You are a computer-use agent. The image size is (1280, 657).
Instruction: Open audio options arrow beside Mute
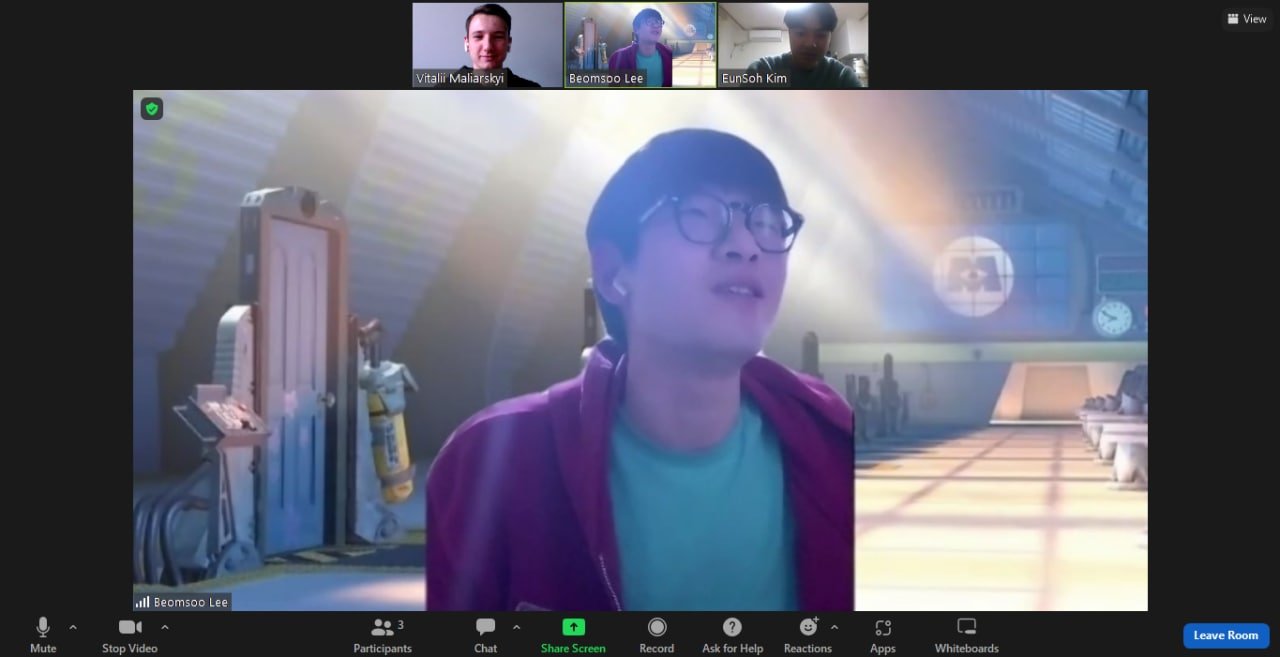(73, 627)
